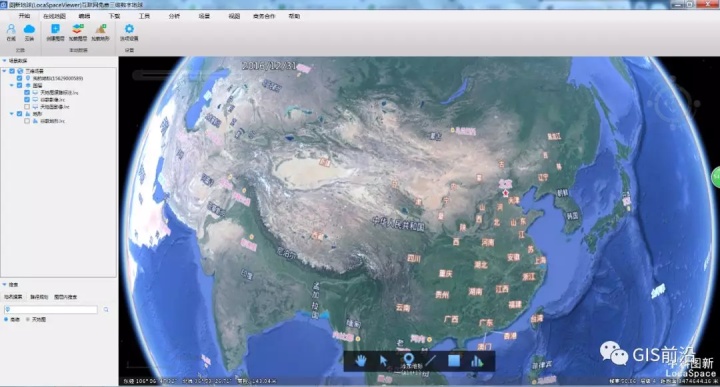Enable the unchecked terrain .lrc layer
Viewport: 720px width, 387px height.
(x=27, y=121)
